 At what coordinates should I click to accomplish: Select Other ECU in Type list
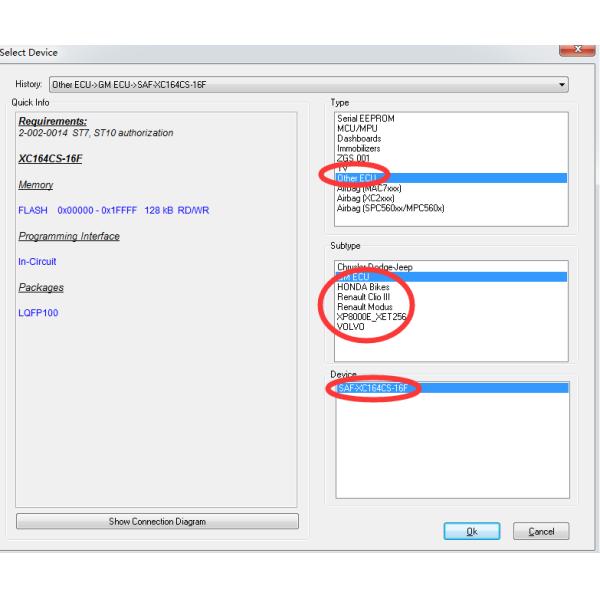360,178
